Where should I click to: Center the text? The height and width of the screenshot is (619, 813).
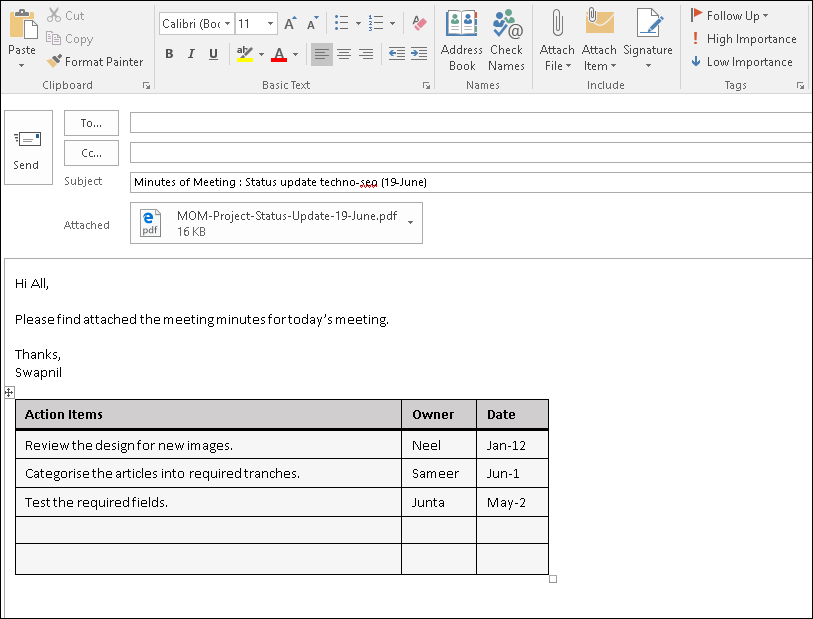[344, 54]
